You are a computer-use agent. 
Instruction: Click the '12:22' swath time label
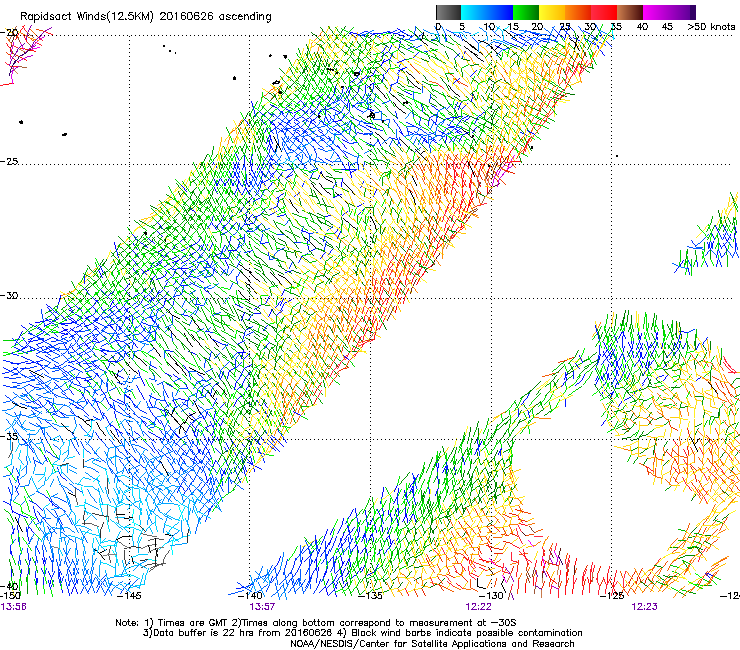pyautogui.click(x=478, y=607)
